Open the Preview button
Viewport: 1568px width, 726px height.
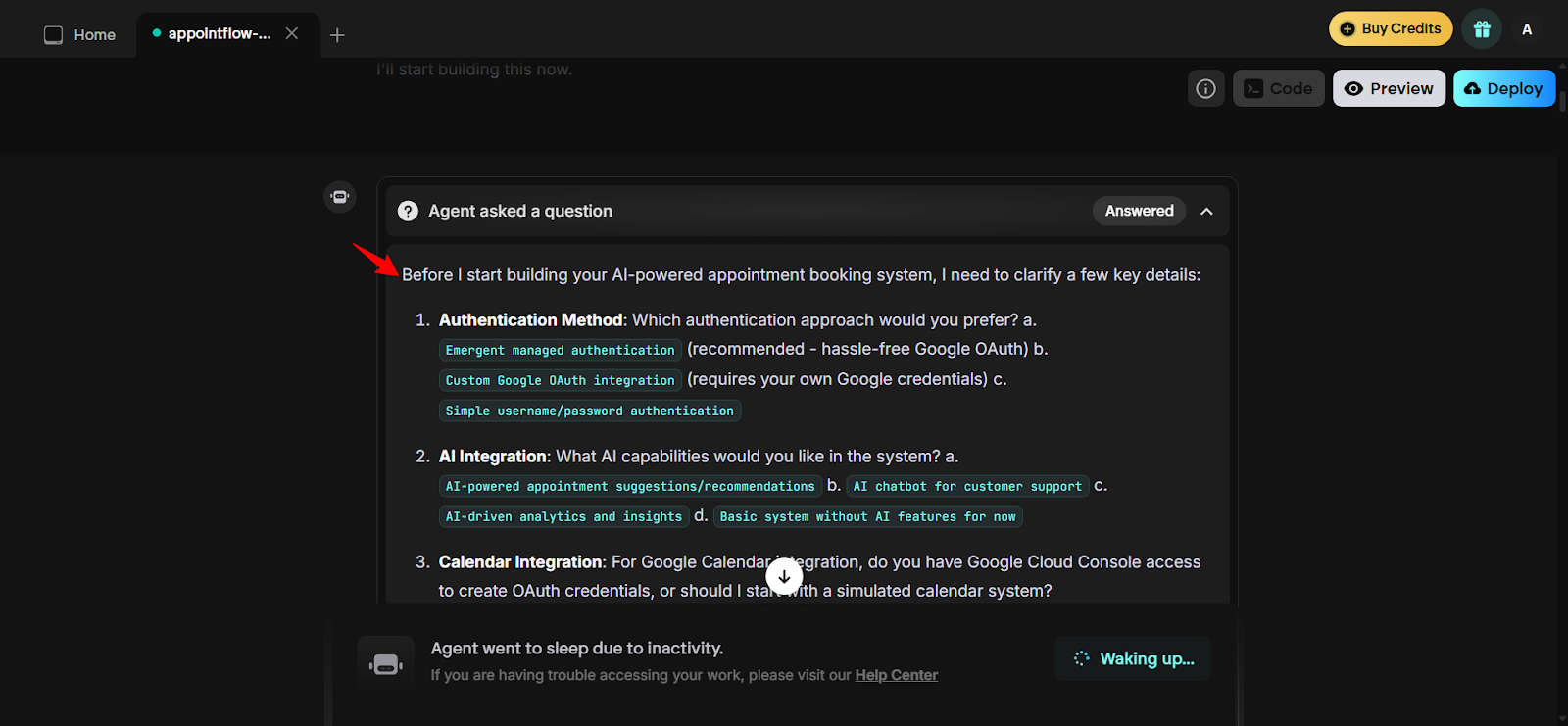tap(1389, 88)
